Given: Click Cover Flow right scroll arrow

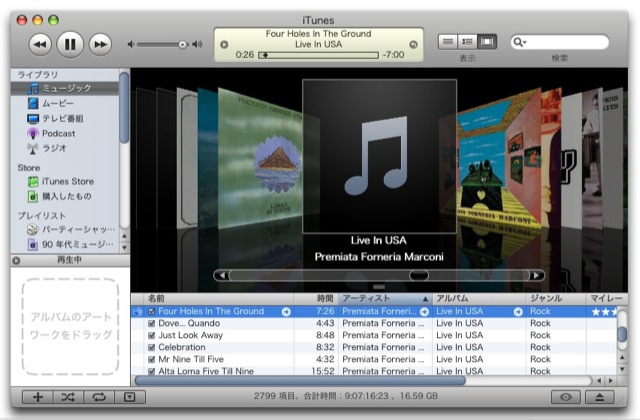Looking at the screenshot, I should coord(536,276).
